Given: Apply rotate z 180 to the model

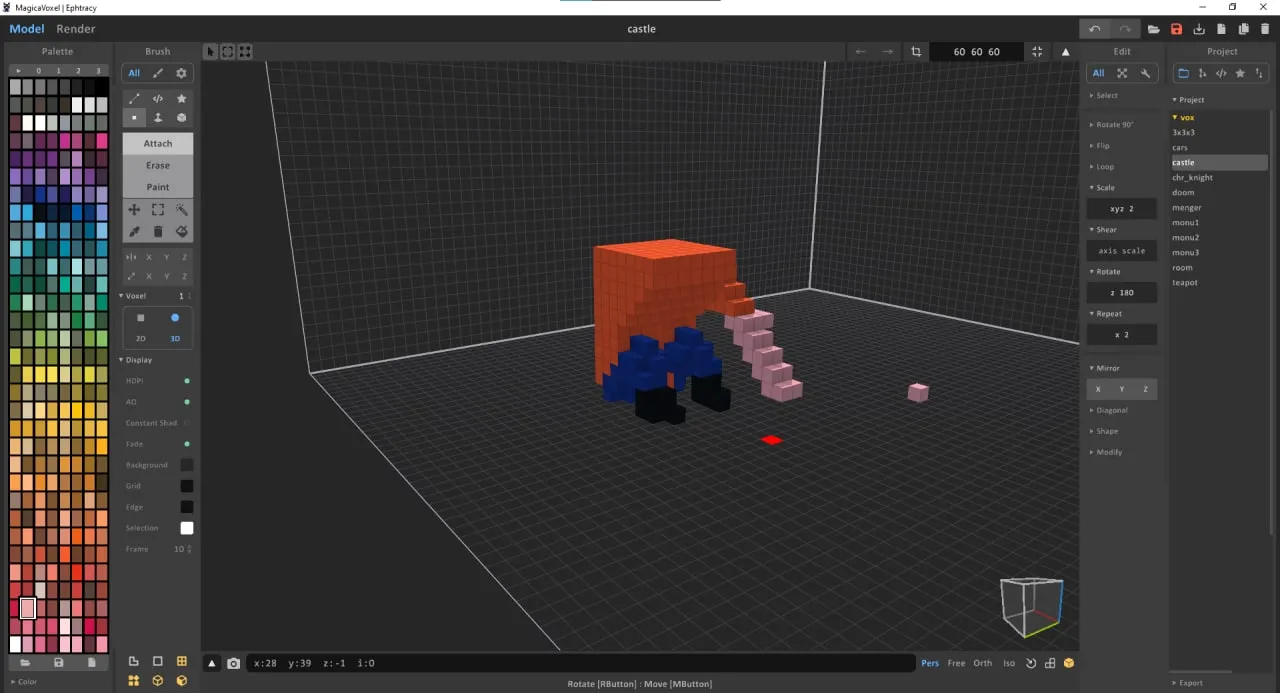Looking at the screenshot, I should coord(1121,292).
